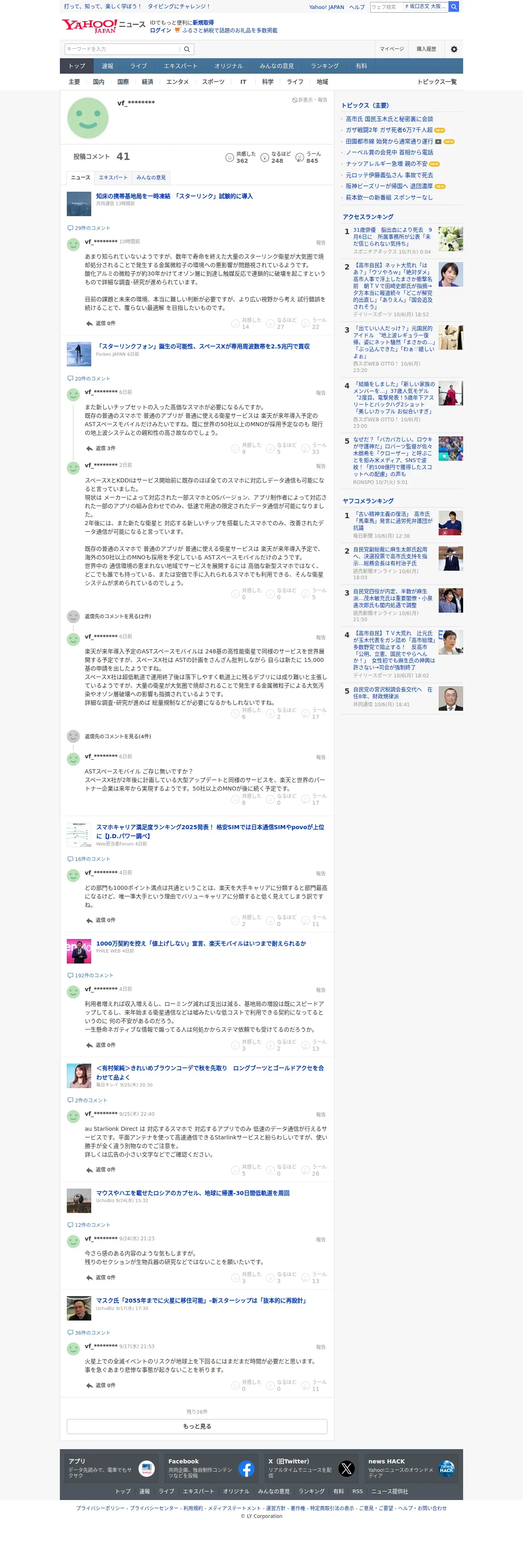Click the video icon next to 田園都市線 topic

point(438,142)
